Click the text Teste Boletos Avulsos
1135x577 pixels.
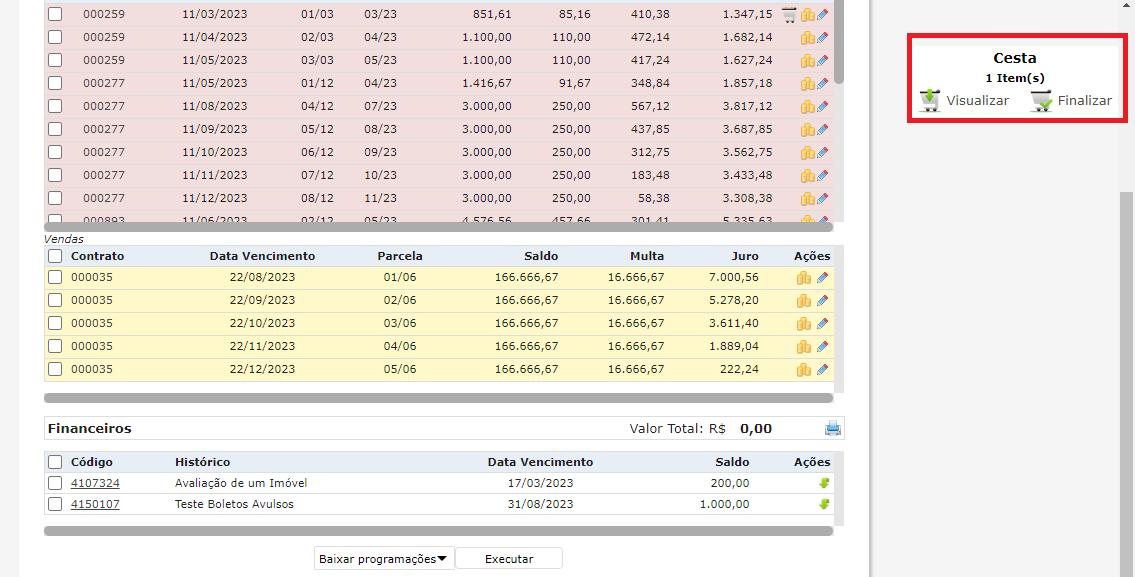pos(234,504)
